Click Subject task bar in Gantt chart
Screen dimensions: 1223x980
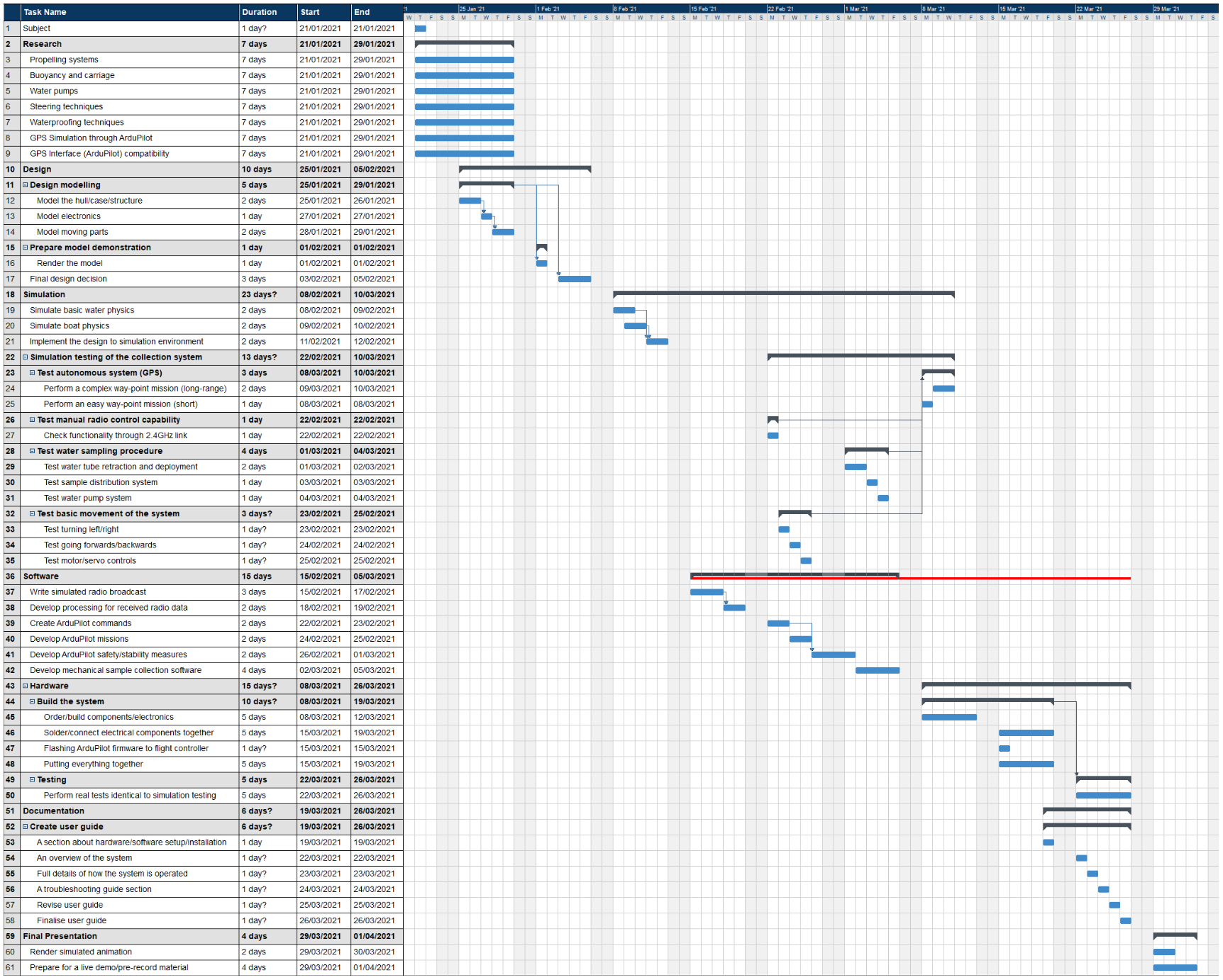[420, 28]
